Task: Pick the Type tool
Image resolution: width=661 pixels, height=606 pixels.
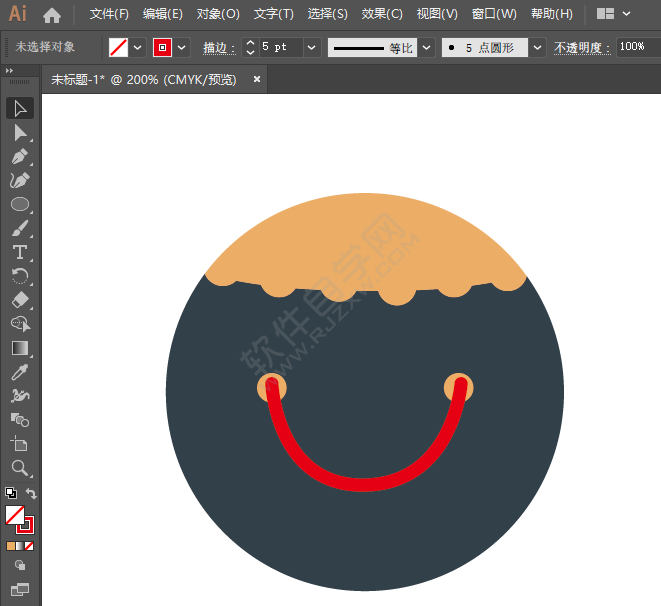Action: [x=19, y=252]
